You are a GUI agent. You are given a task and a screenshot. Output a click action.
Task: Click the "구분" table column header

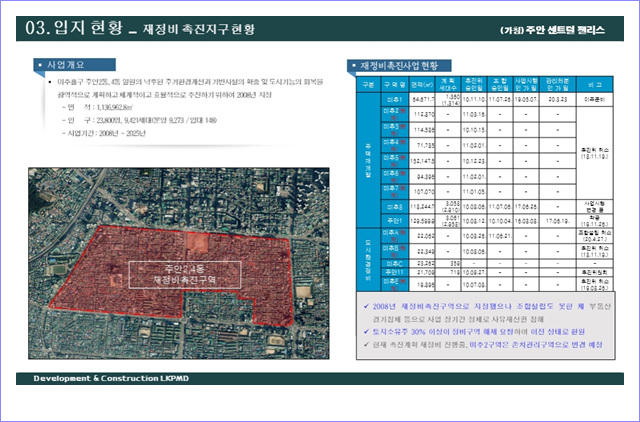[368, 84]
